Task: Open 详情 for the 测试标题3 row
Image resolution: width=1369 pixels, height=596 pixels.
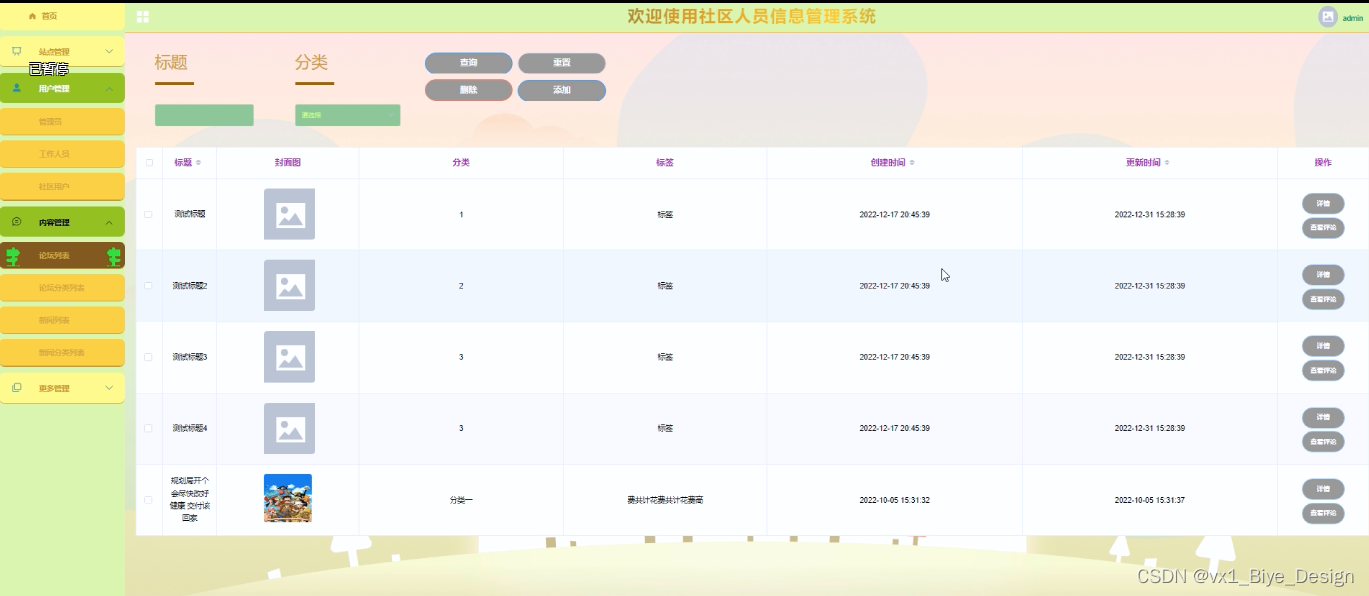Action: [1323, 346]
